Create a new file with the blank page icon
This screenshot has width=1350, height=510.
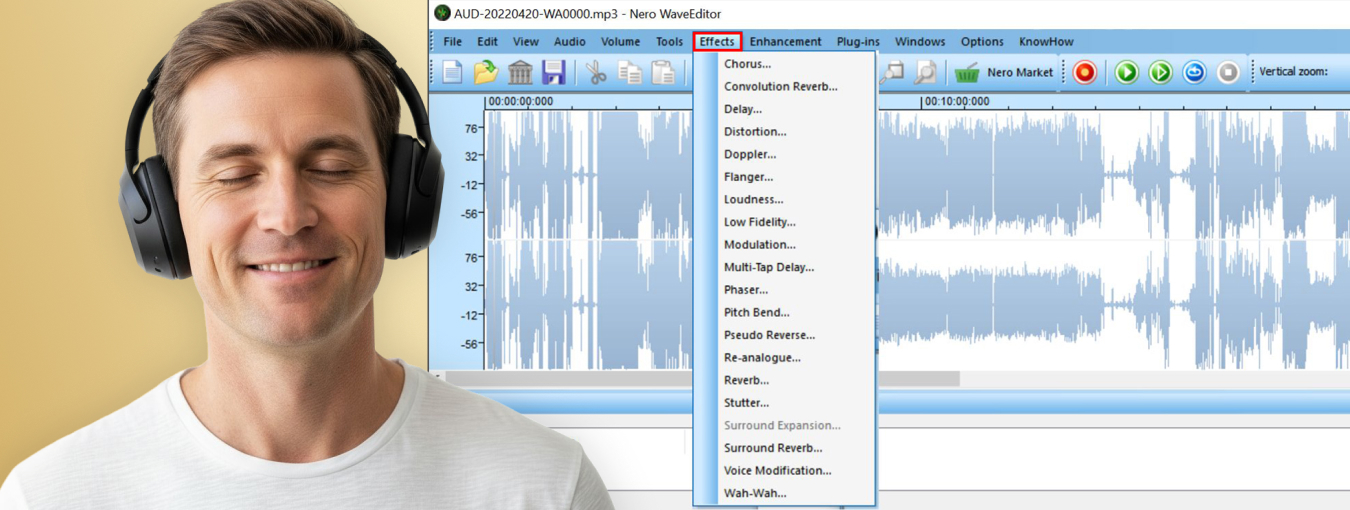(452, 72)
